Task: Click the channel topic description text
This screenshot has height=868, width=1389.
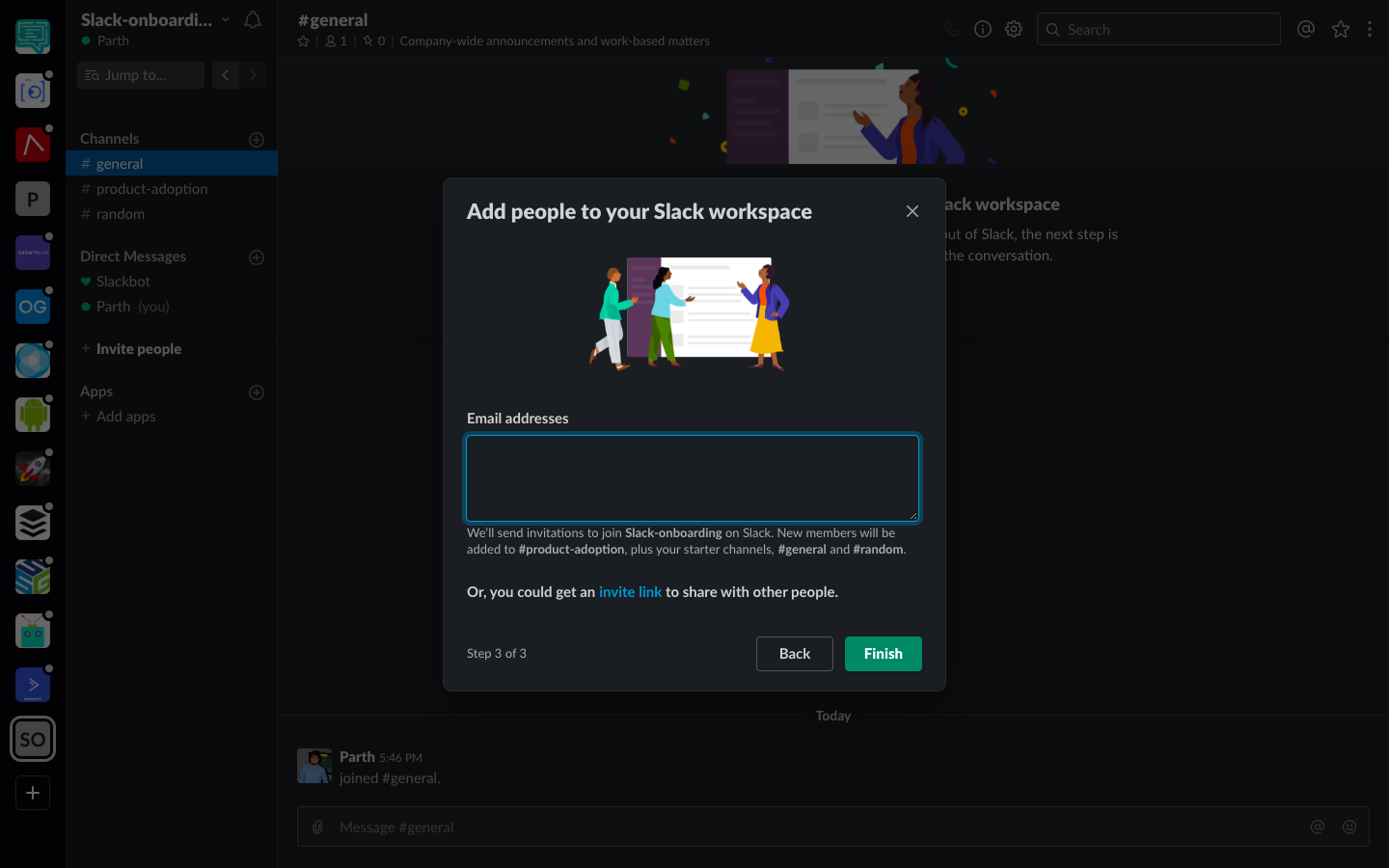Action: (555, 41)
